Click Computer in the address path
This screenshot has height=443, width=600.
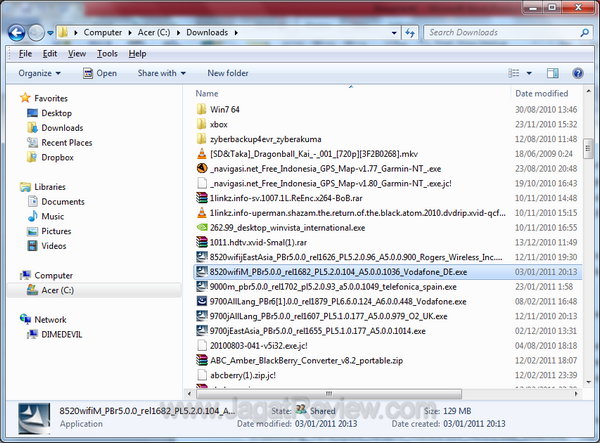[x=103, y=33]
